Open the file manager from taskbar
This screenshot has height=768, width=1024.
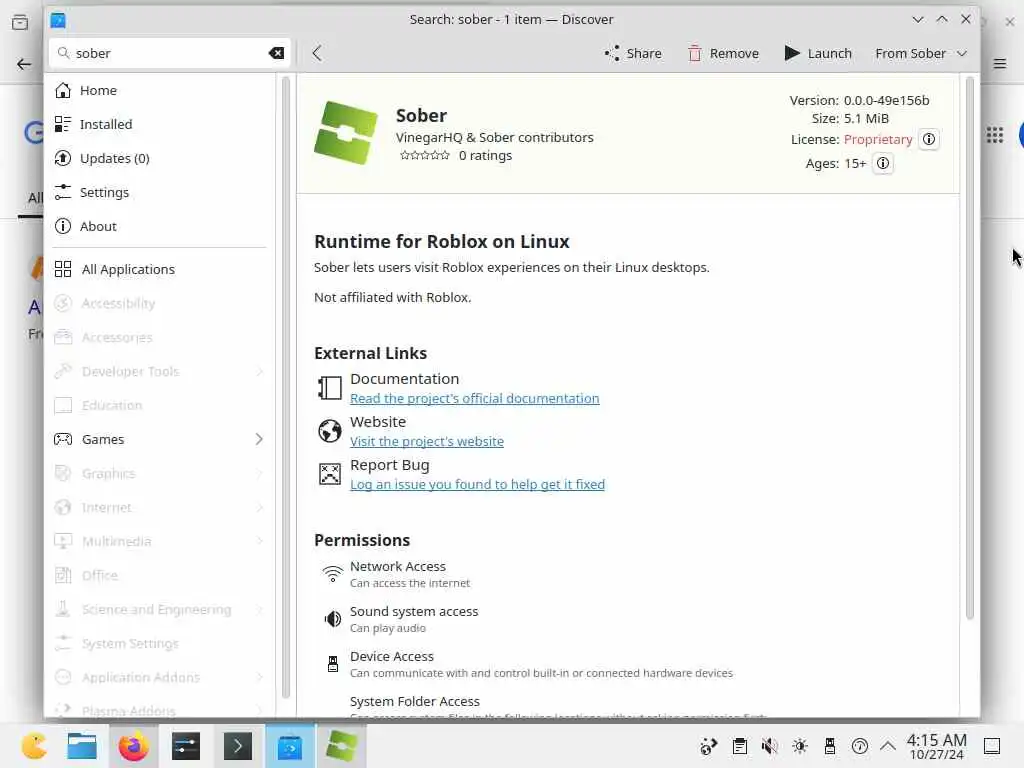(x=82, y=746)
